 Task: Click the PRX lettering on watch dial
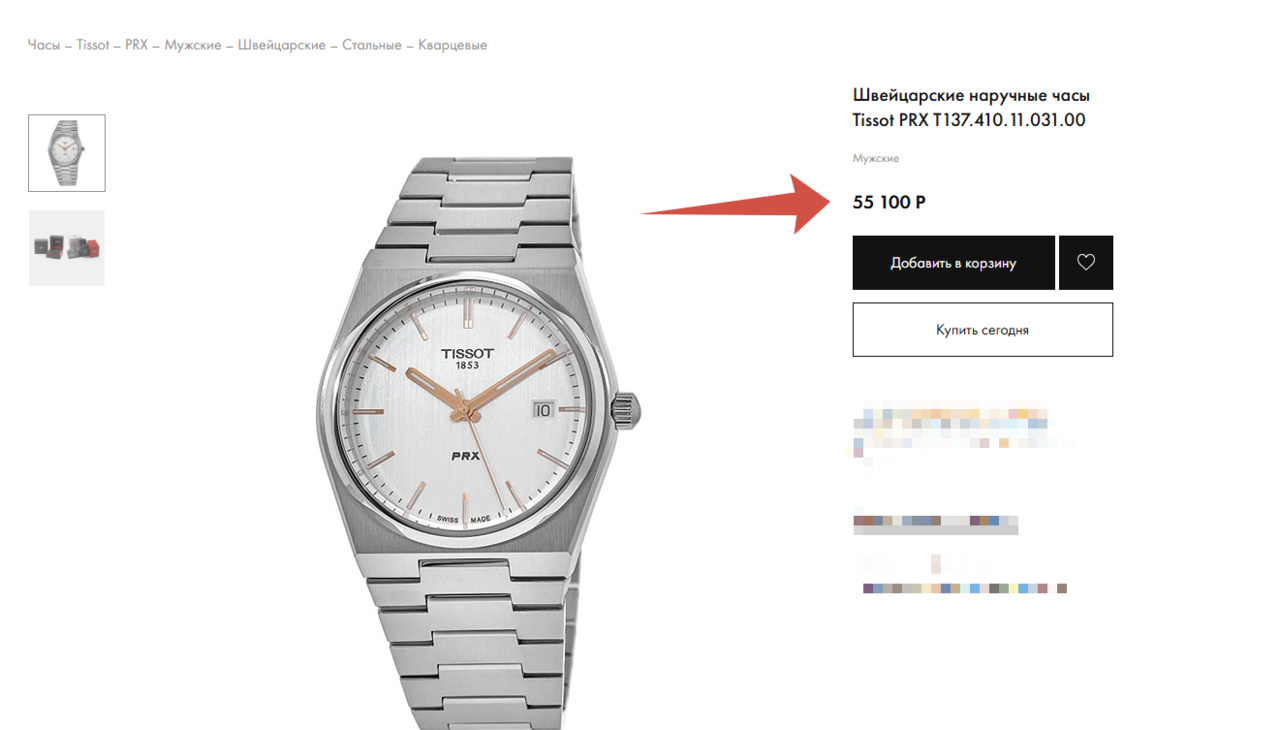[x=467, y=456]
